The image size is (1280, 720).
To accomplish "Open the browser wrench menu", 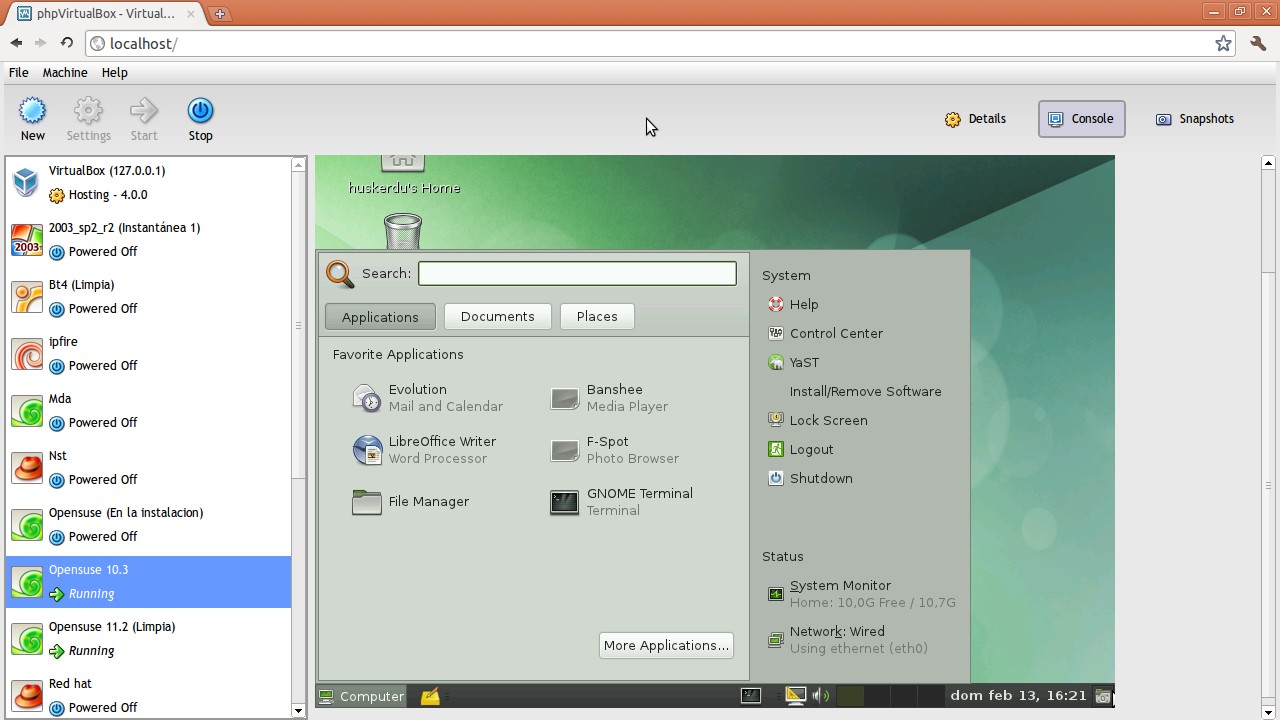I will pyautogui.click(x=1258, y=44).
